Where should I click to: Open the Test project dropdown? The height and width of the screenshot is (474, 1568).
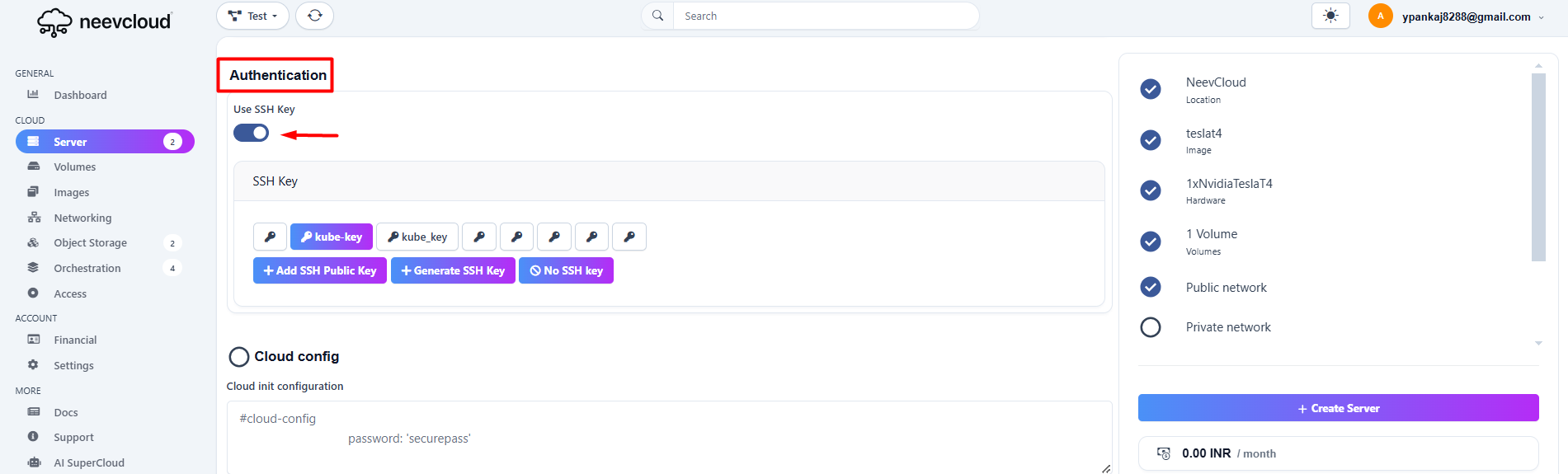point(252,16)
